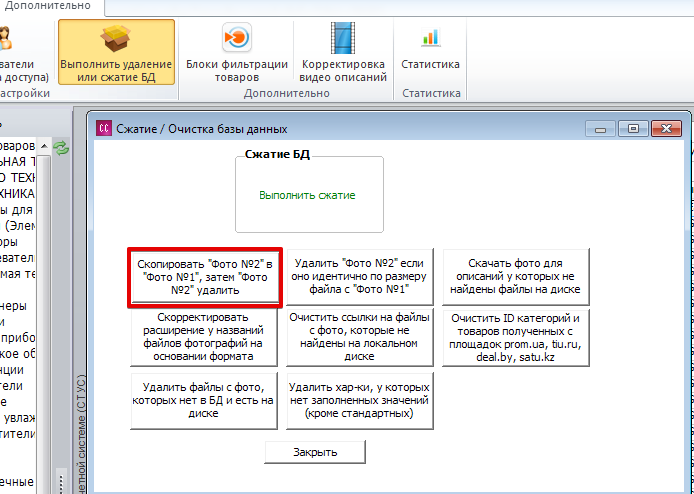This screenshot has width=694, height=494.
Task: Click the Закрыть button
Action: click(315, 452)
